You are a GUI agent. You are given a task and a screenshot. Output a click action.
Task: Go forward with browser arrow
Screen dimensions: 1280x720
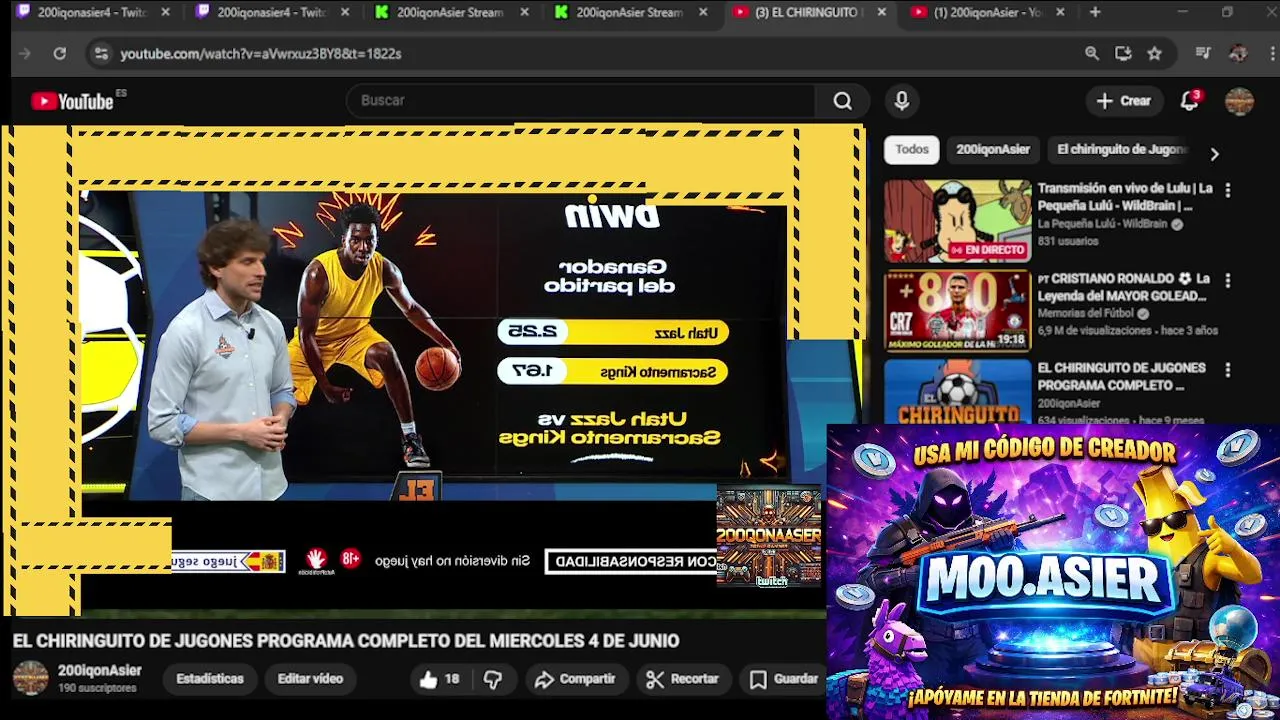[25, 54]
